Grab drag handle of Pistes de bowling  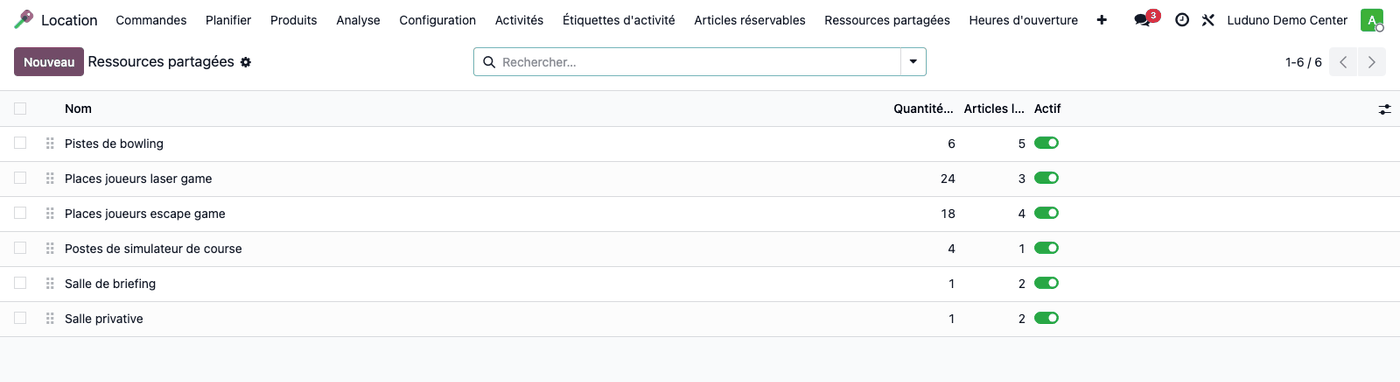pyautogui.click(x=50, y=144)
